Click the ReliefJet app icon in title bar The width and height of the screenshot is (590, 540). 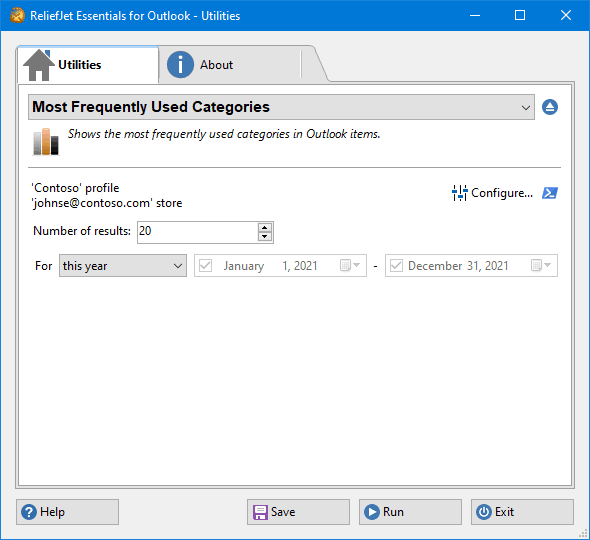click(x=17, y=16)
